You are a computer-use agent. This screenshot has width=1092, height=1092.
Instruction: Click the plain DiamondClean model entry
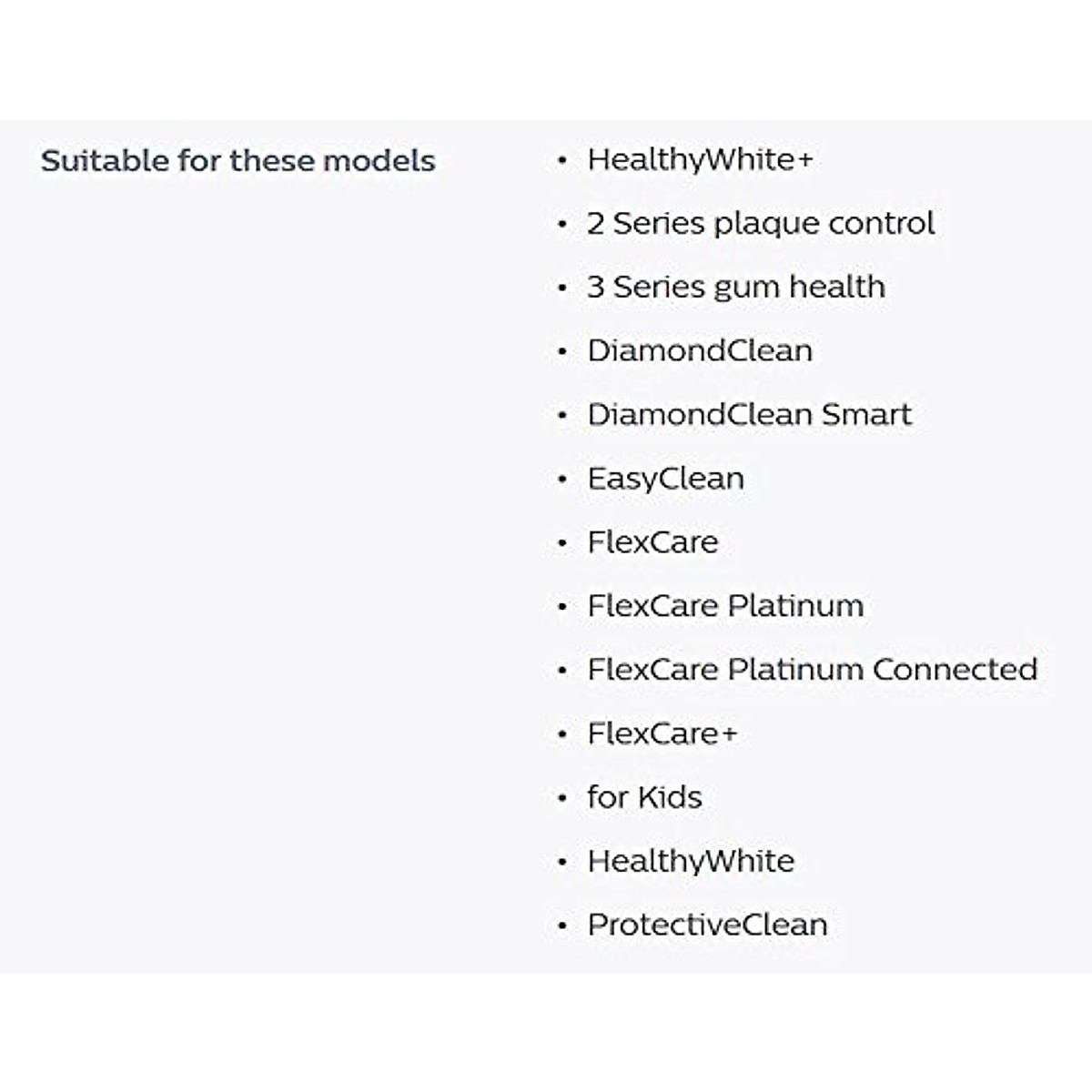tap(699, 351)
